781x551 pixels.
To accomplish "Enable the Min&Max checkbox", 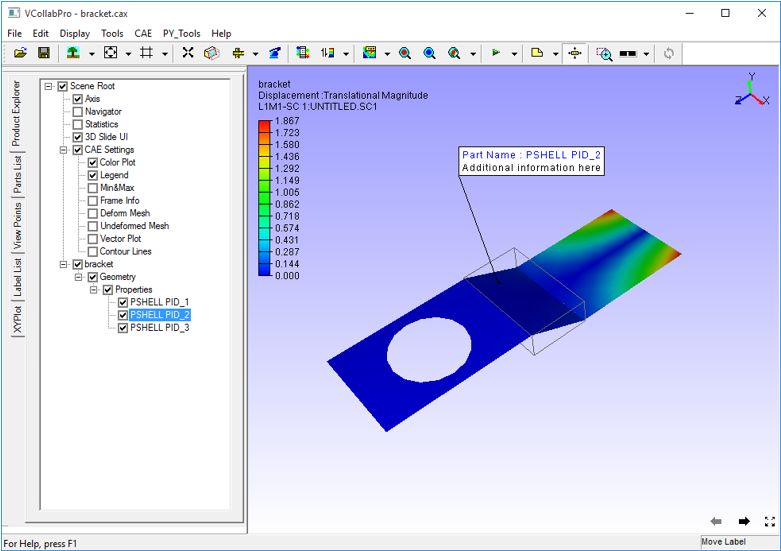I will [93, 188].
